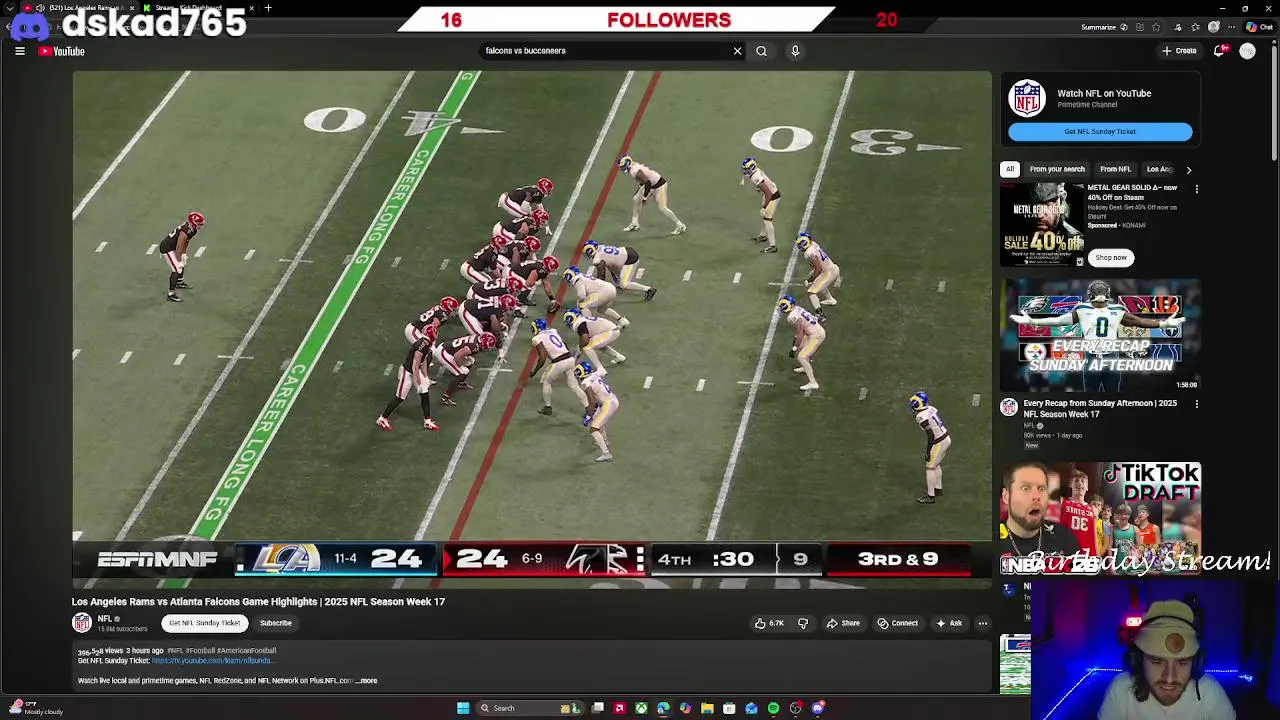Select From NFL filter chip
The image size is (1280, 720).
(x=1115, y=169)
